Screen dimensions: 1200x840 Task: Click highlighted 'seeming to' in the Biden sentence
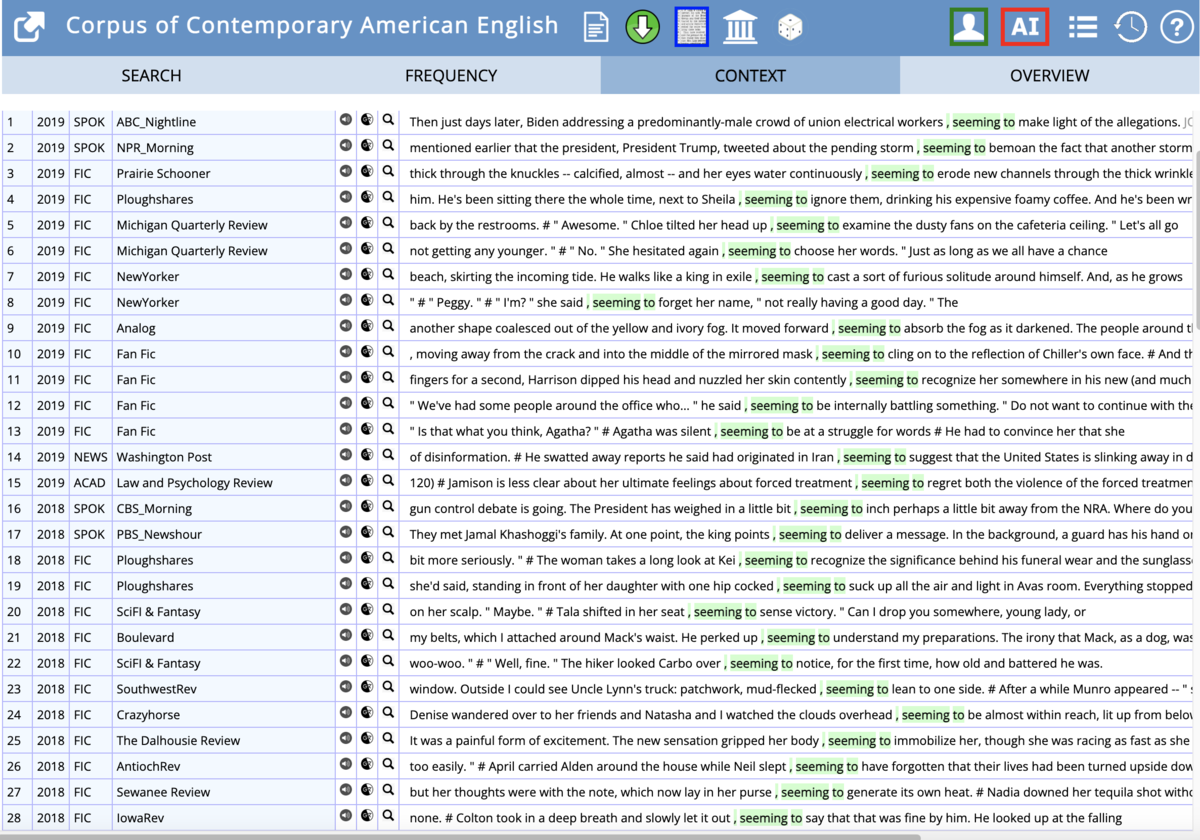(983, 122)
